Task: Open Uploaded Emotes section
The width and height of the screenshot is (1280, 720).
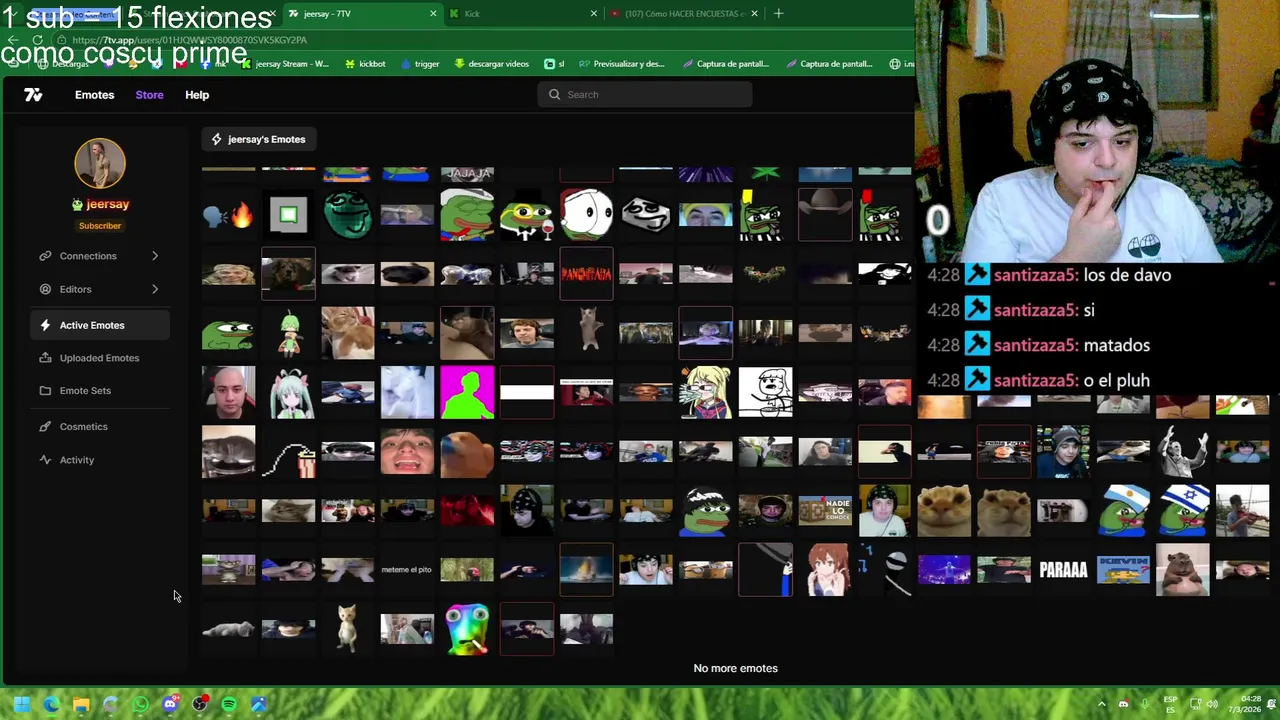Action: 99,358
